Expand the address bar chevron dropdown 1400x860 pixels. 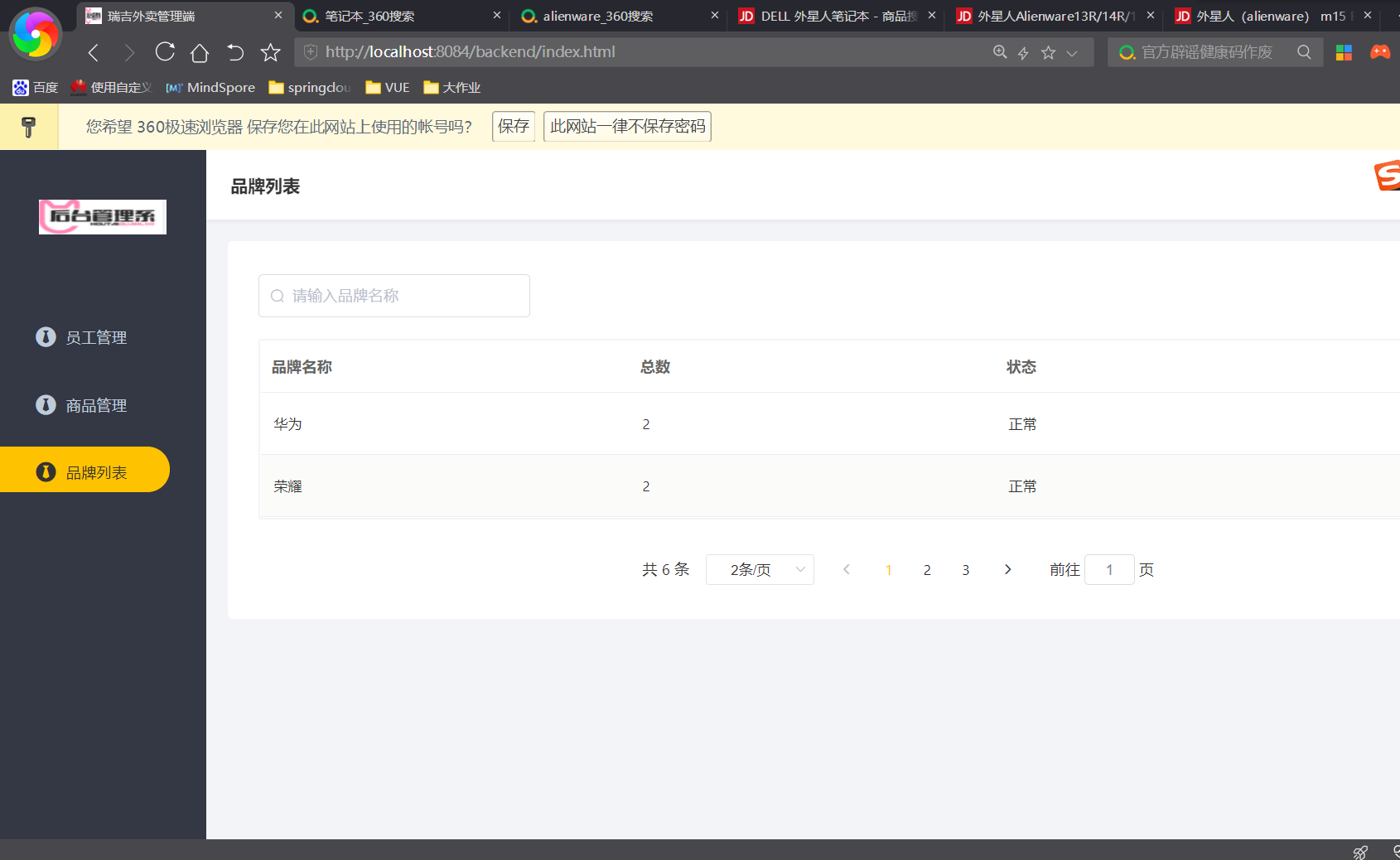(1072, 53)
